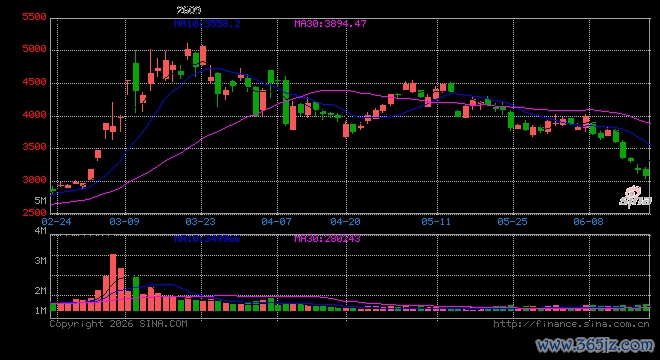Click the 3500 price axis label
The height and width of the screenshot is (360, 660).
click(35, 147)
